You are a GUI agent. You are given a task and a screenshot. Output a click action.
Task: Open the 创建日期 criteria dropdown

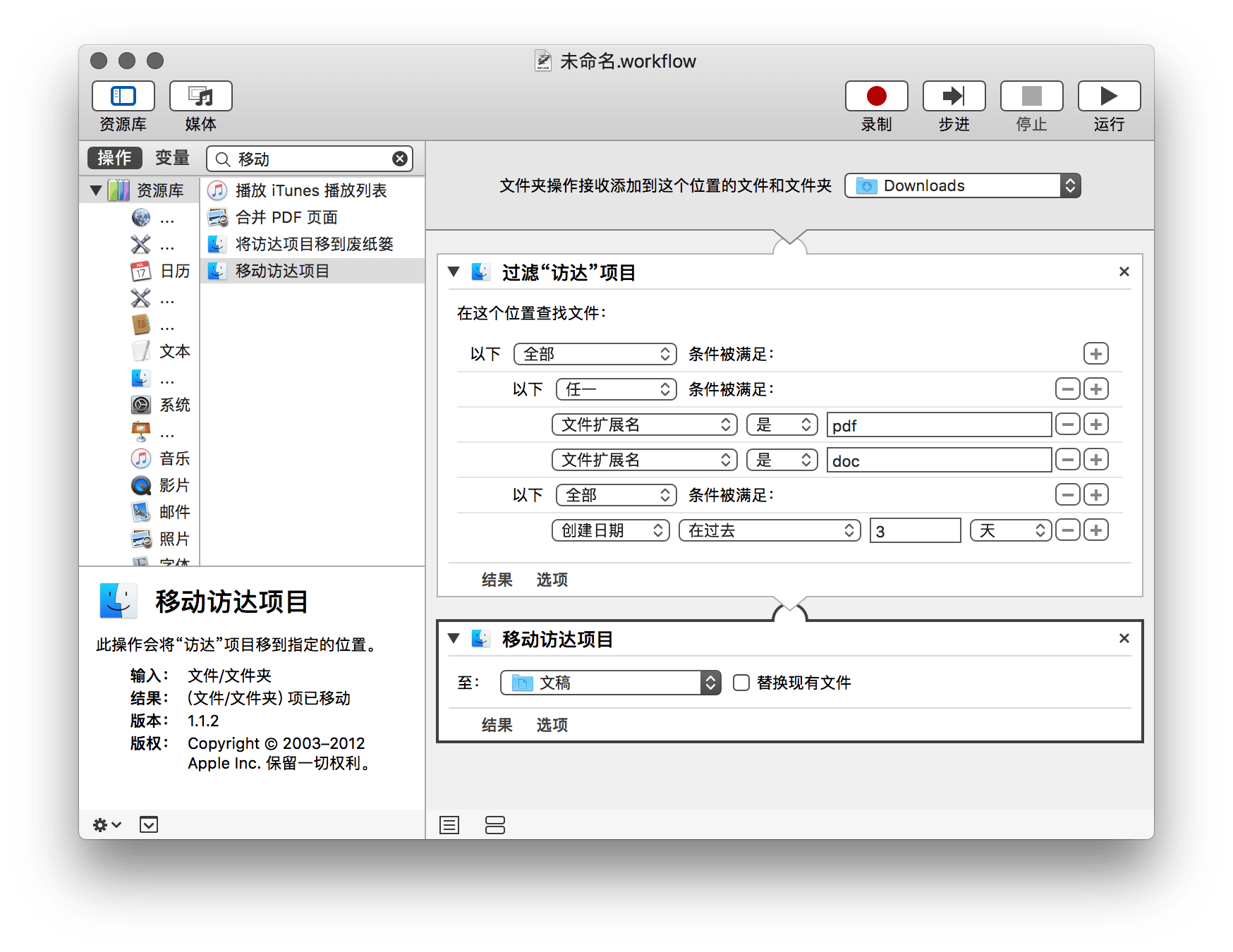[x=610, y=530]
